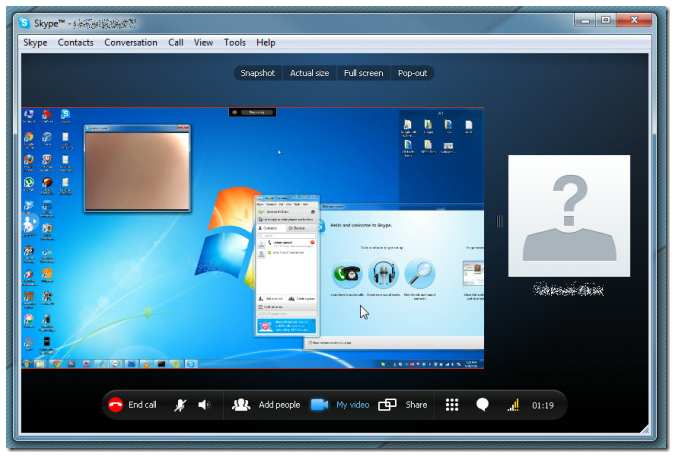Show the dial pad grid

[452, 405]
